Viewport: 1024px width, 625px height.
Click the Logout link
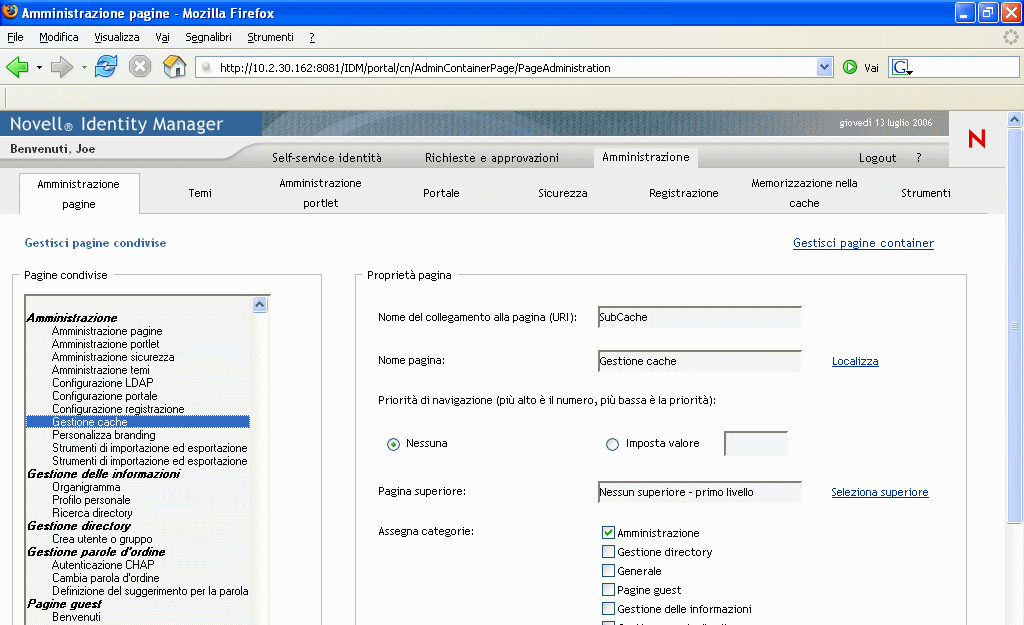tap(877, 157)
